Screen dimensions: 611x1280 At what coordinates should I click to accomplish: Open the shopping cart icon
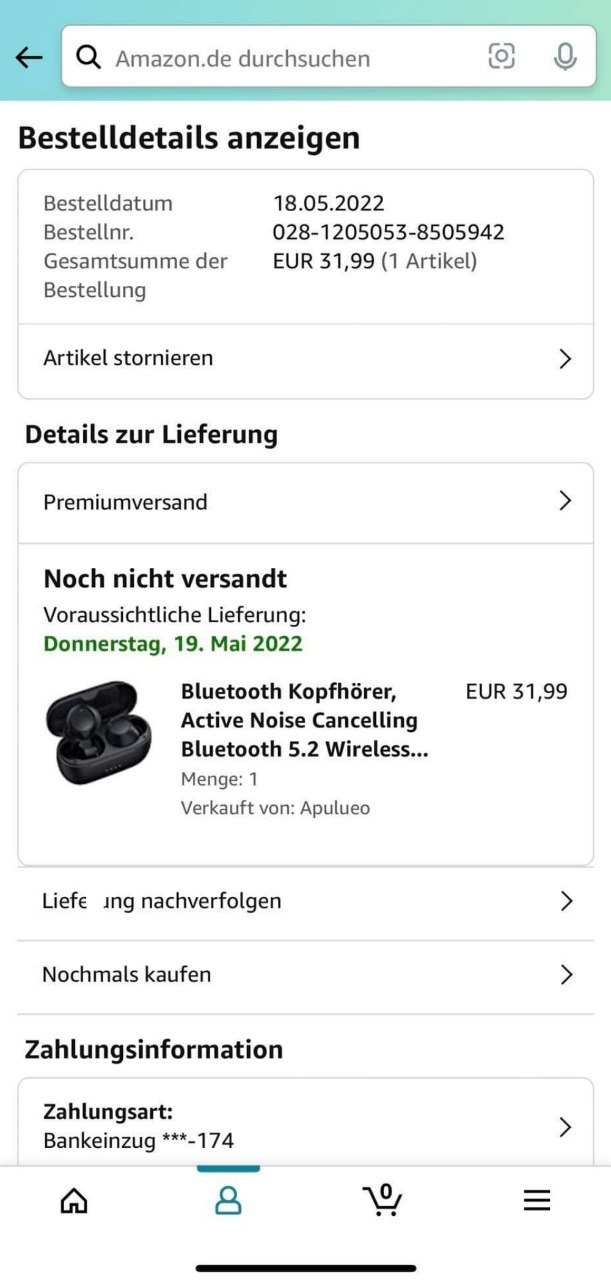[382, 1199]
